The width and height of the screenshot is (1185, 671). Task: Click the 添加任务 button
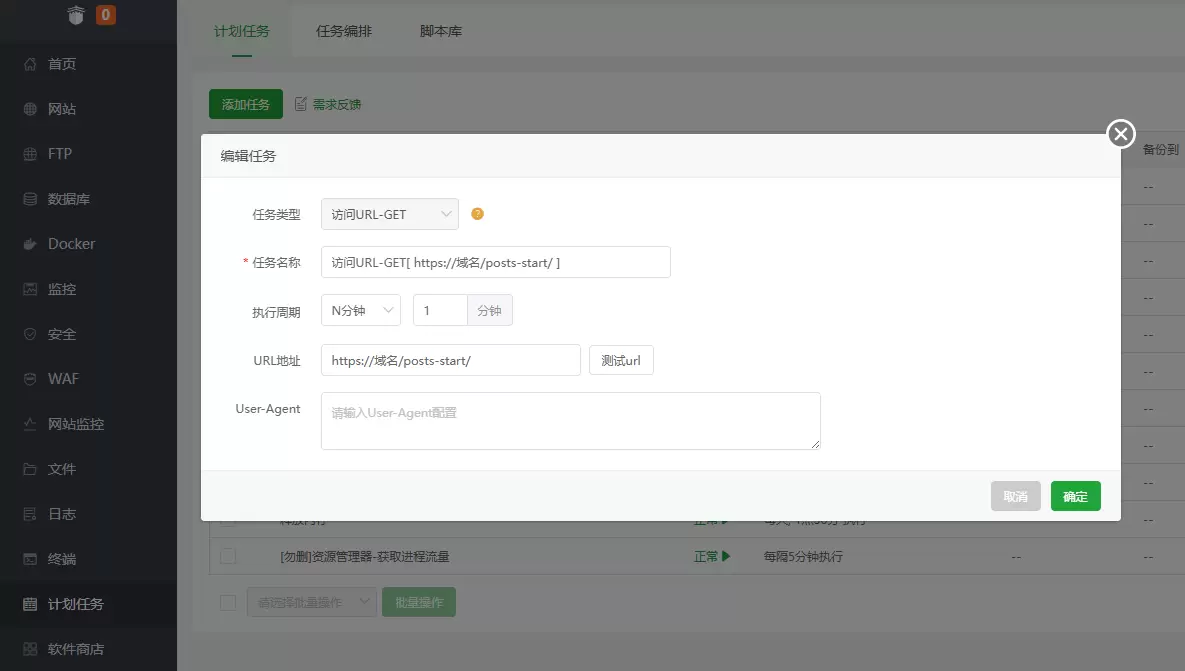(246, 104)
